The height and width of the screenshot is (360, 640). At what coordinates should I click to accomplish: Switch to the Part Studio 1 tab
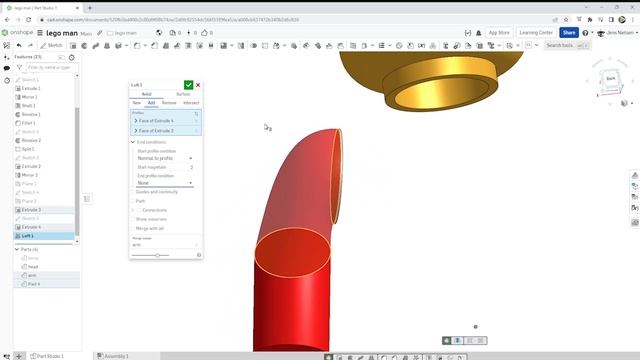47,356
